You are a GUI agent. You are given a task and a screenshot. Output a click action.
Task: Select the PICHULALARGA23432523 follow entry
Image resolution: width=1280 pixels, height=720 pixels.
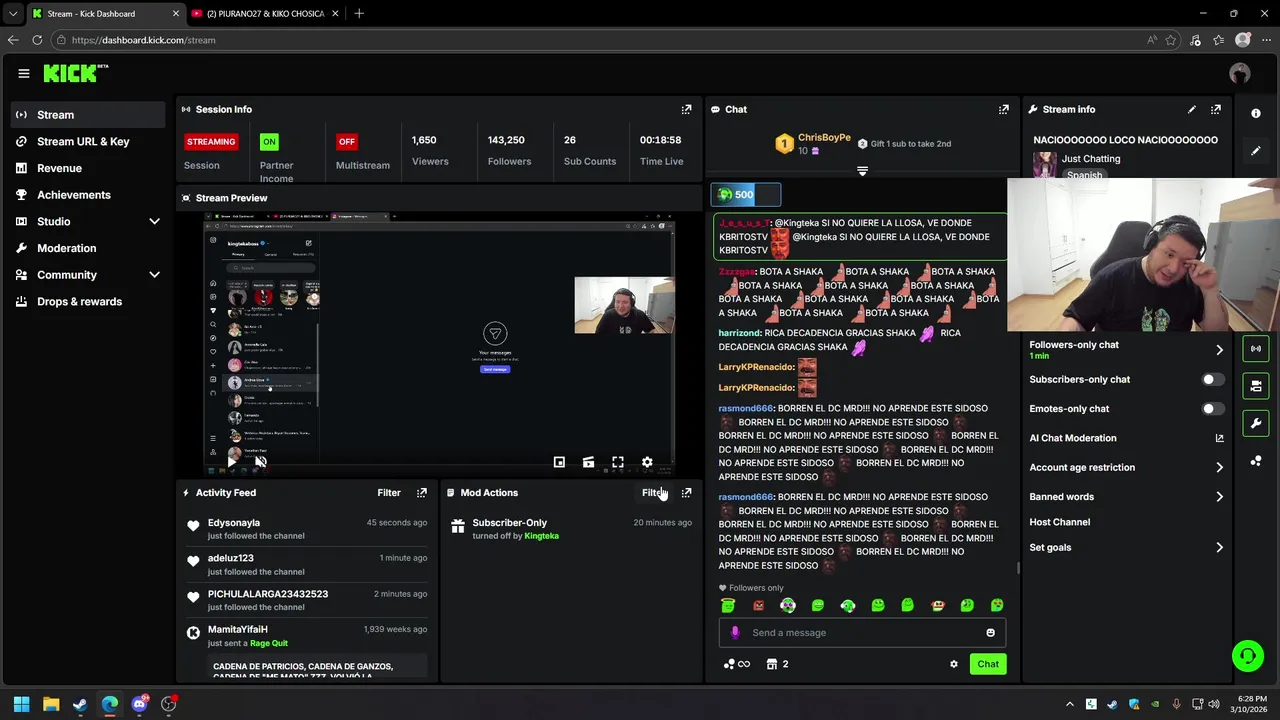click(x=307, y=600)
